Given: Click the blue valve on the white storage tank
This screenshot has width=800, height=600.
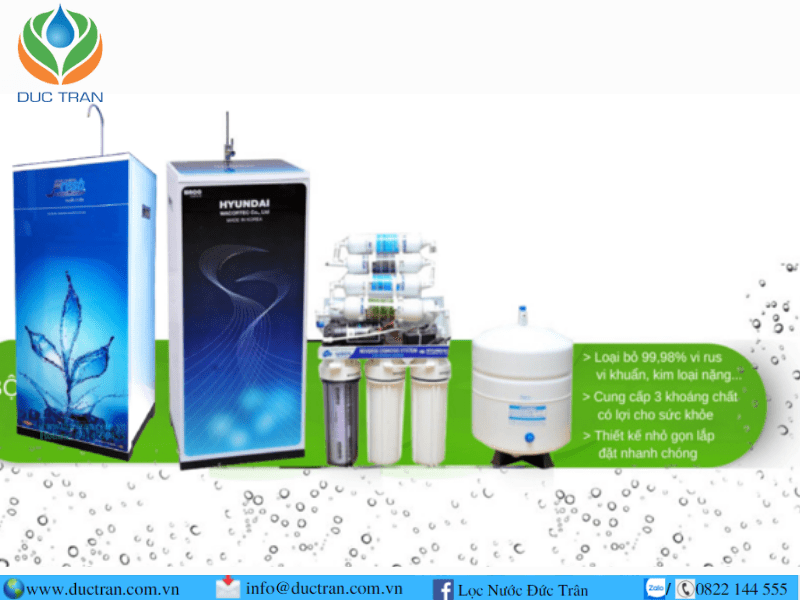Looking at the screenshot, I should point(529,437).
